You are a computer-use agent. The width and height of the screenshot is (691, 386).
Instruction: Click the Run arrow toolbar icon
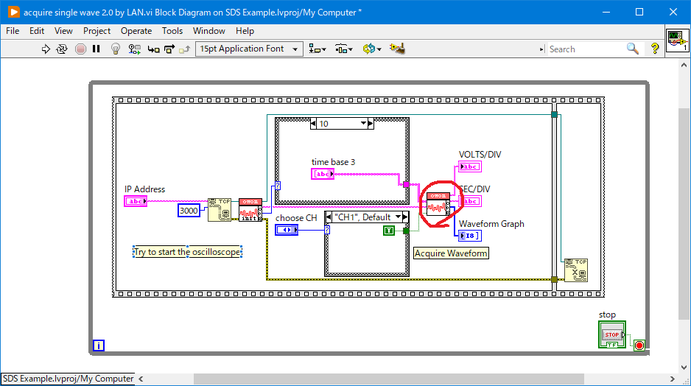45,49
